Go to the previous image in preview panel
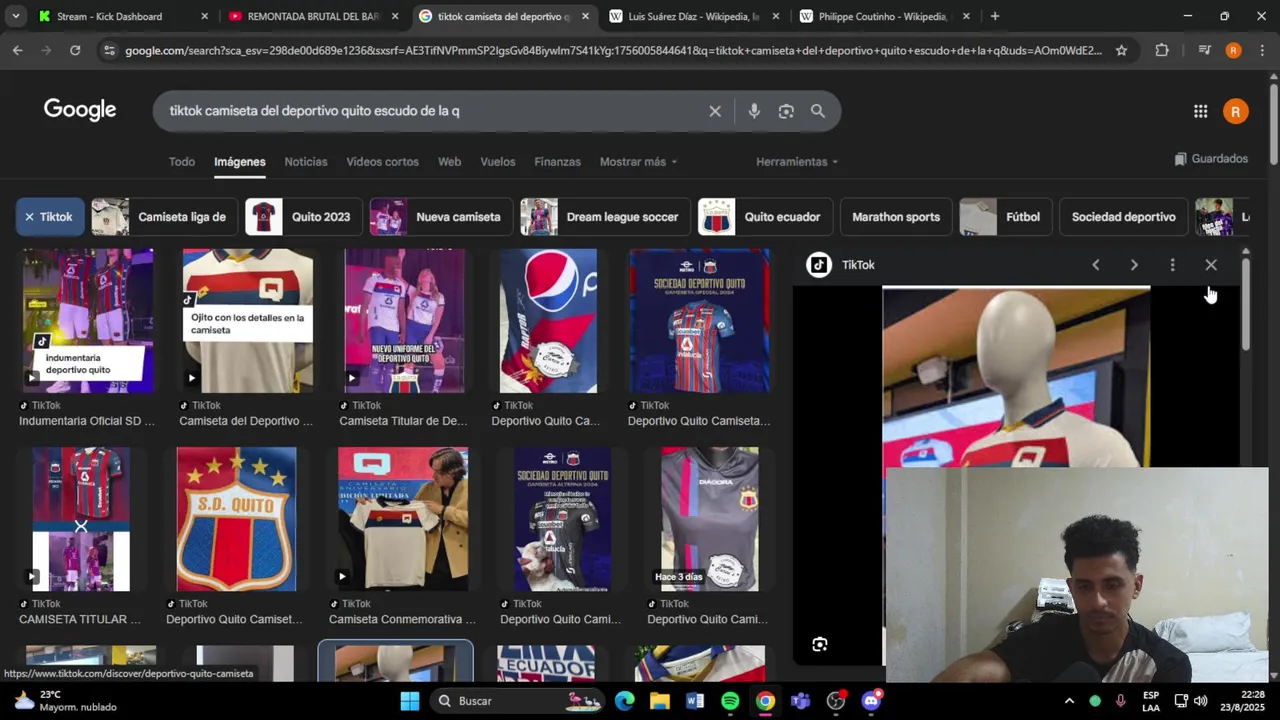The image size is (1280, 720). (x=1096, y=265)
